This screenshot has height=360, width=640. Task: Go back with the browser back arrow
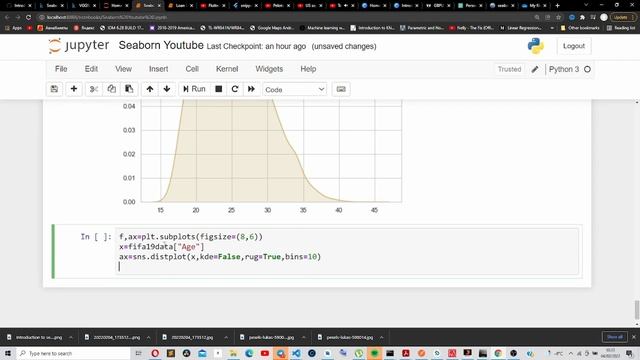click(7, 17)
